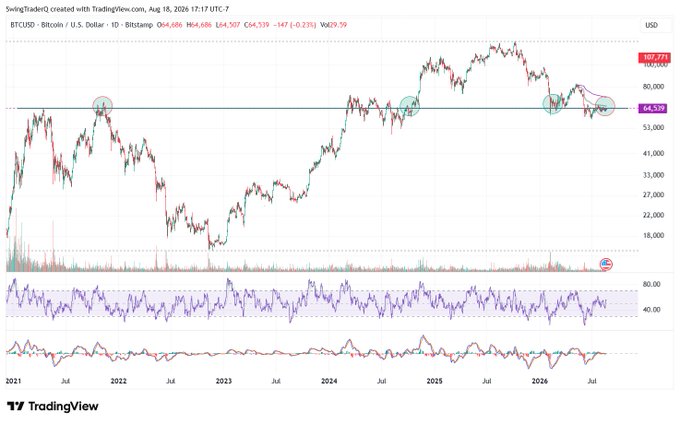Click the Jul label between 2021 and 2022
The height and width of the screenshot is (424, 680).
[x=65, y=381]
